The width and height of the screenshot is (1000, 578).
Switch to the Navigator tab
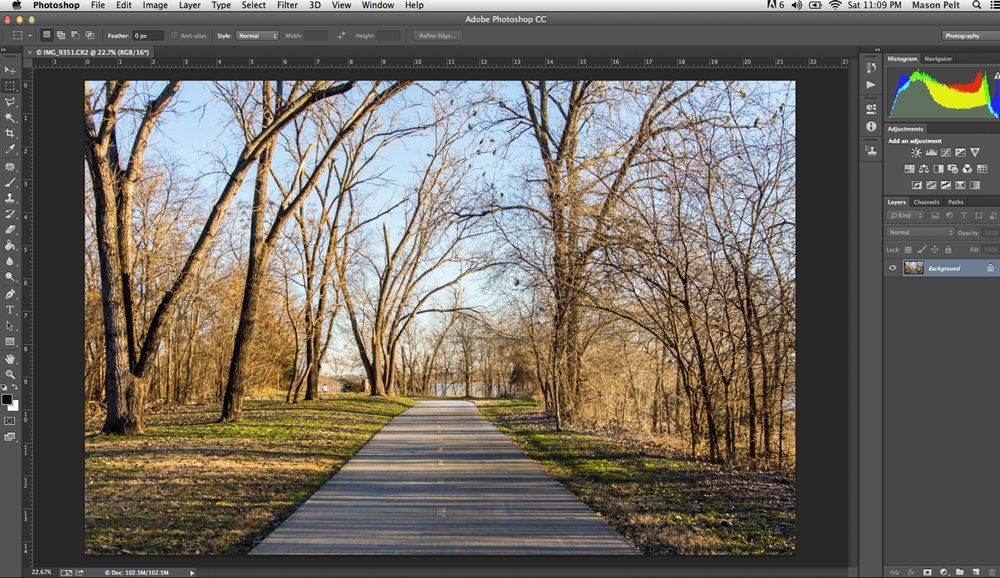click(938, 59)
